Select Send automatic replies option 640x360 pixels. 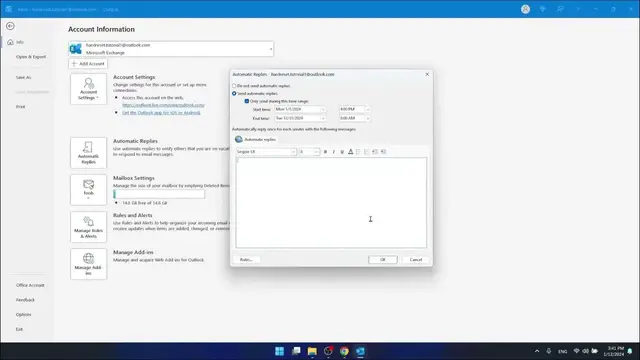click(234, 94)
